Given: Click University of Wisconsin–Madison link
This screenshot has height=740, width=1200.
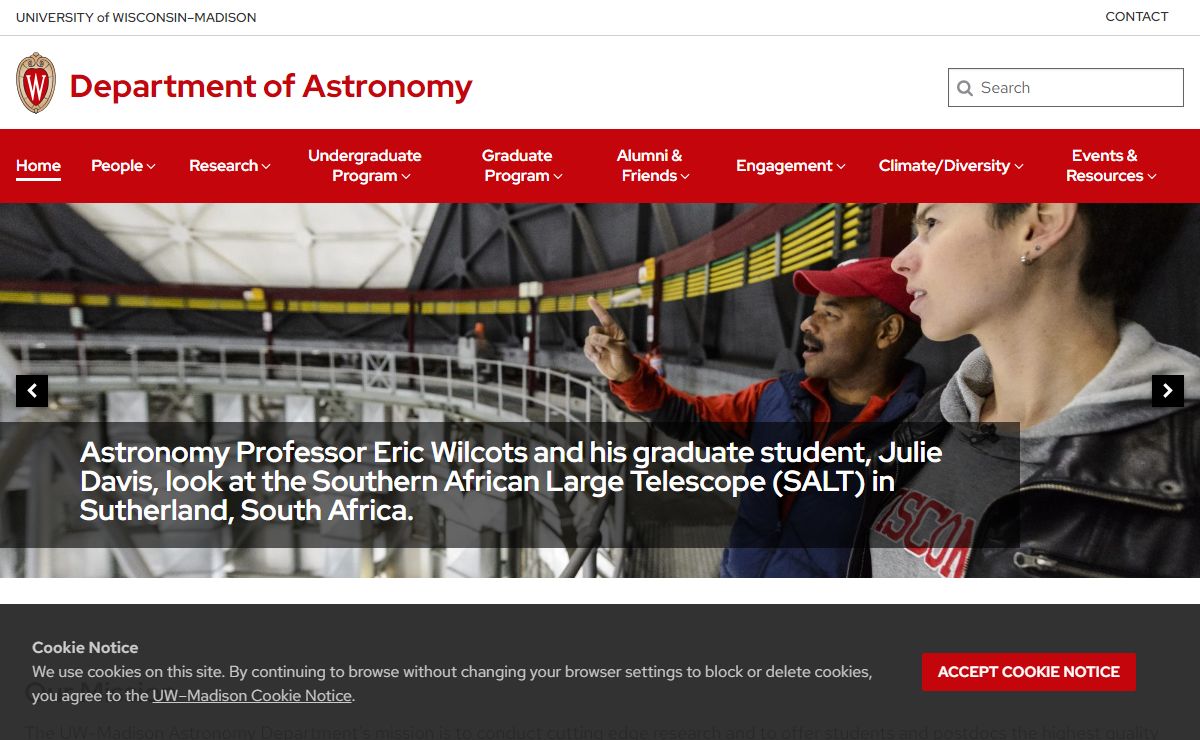Looking at the screenshot, I should pos(136,18).
